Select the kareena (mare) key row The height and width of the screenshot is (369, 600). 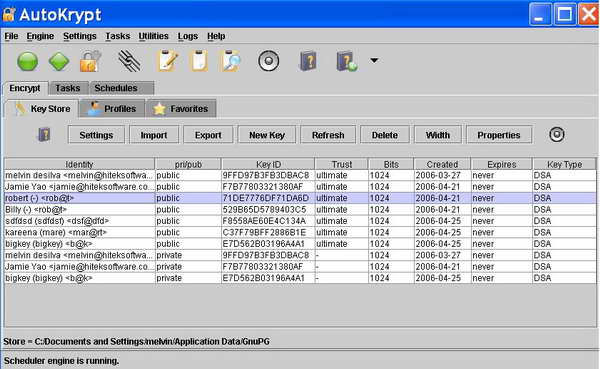300,232
